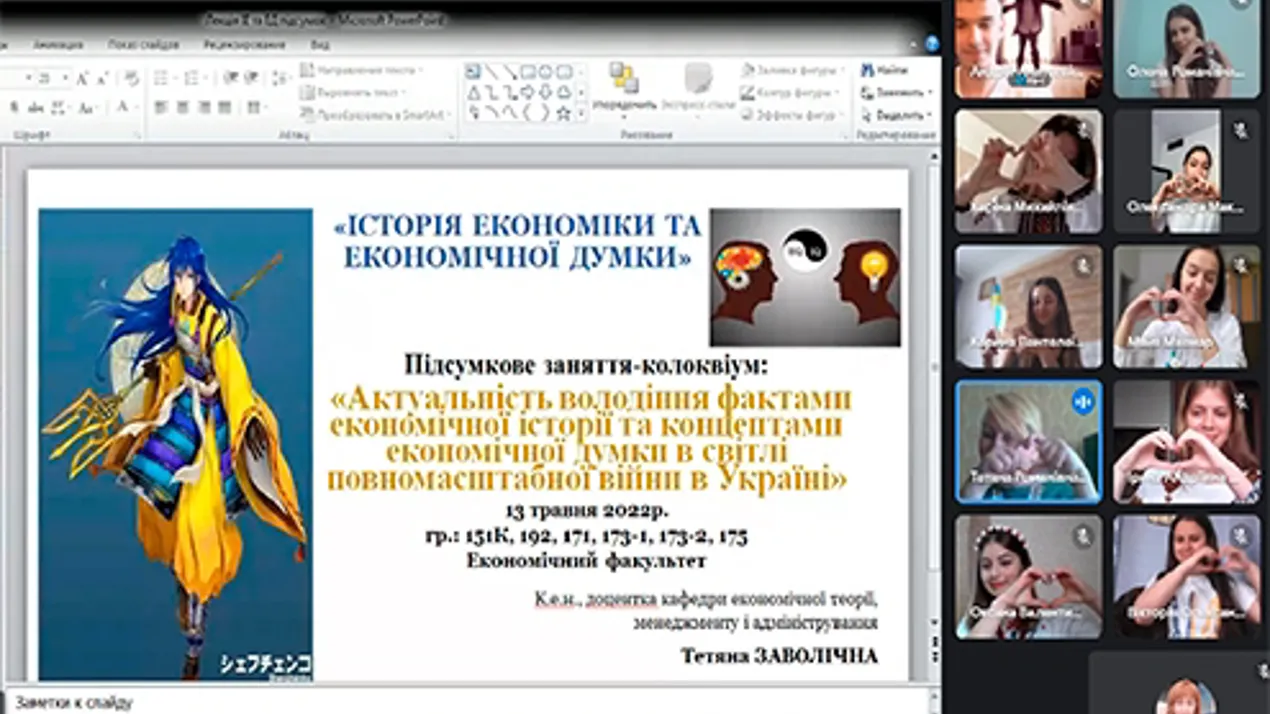Toggle text Shadow formatting
The image size is (1270, 714).
(14, 107)
